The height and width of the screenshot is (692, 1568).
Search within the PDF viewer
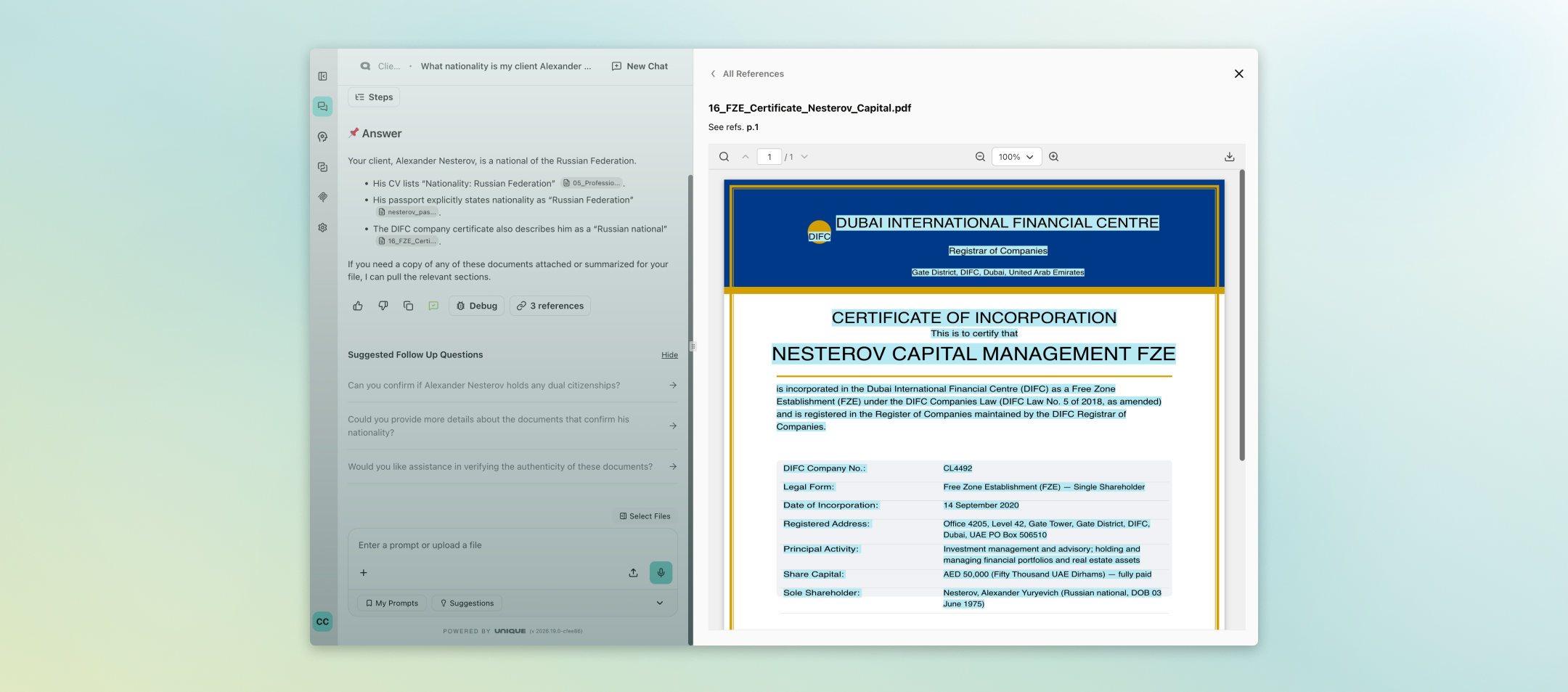click(x=724, y=157)
